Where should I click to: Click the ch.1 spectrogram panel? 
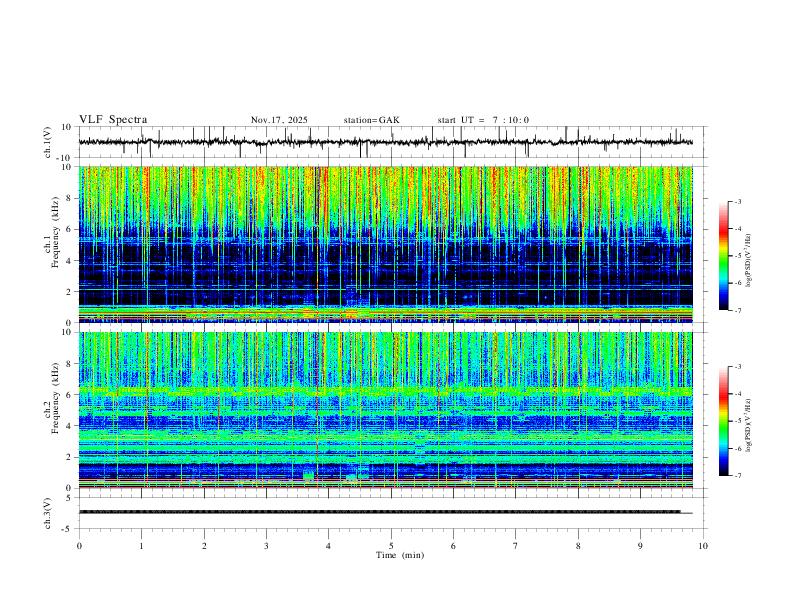(x=385, y=244)
